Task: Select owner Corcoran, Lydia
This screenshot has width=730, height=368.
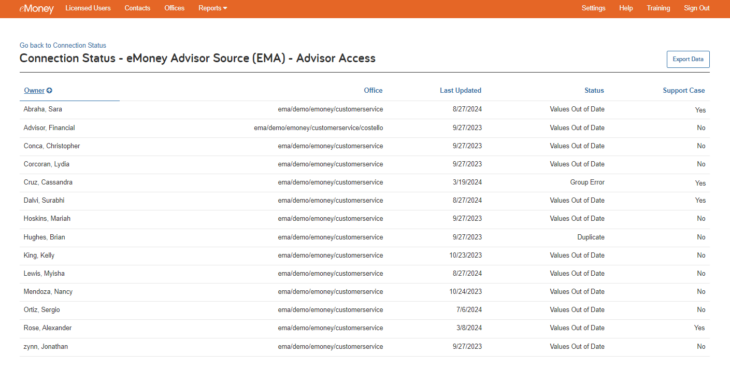Action: (47, 164)
